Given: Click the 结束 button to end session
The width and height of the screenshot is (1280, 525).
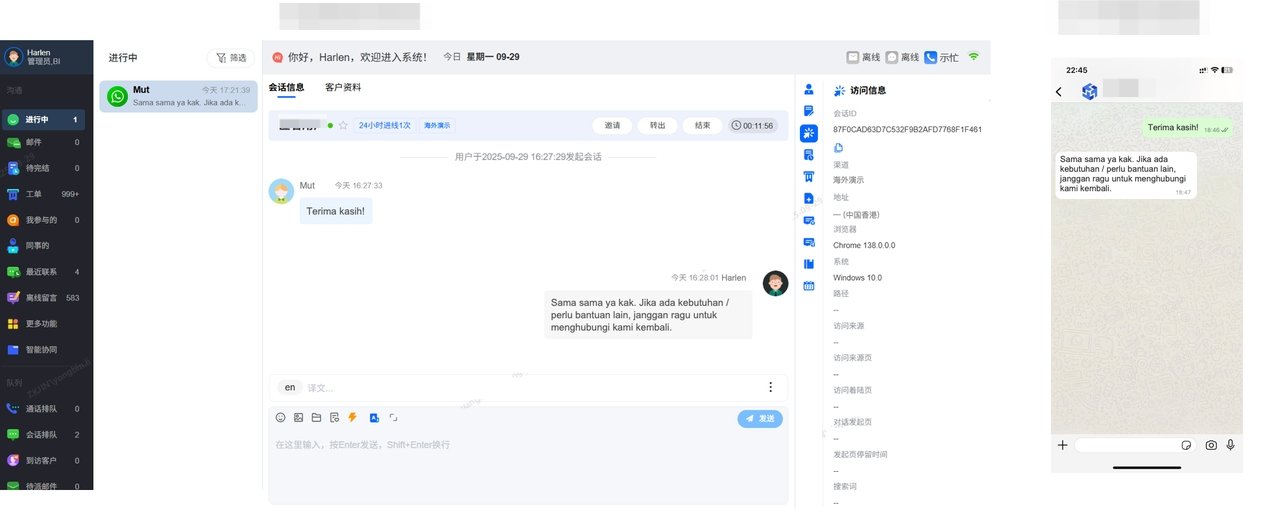Looking at the screenshot, I should tap(702, 125).
